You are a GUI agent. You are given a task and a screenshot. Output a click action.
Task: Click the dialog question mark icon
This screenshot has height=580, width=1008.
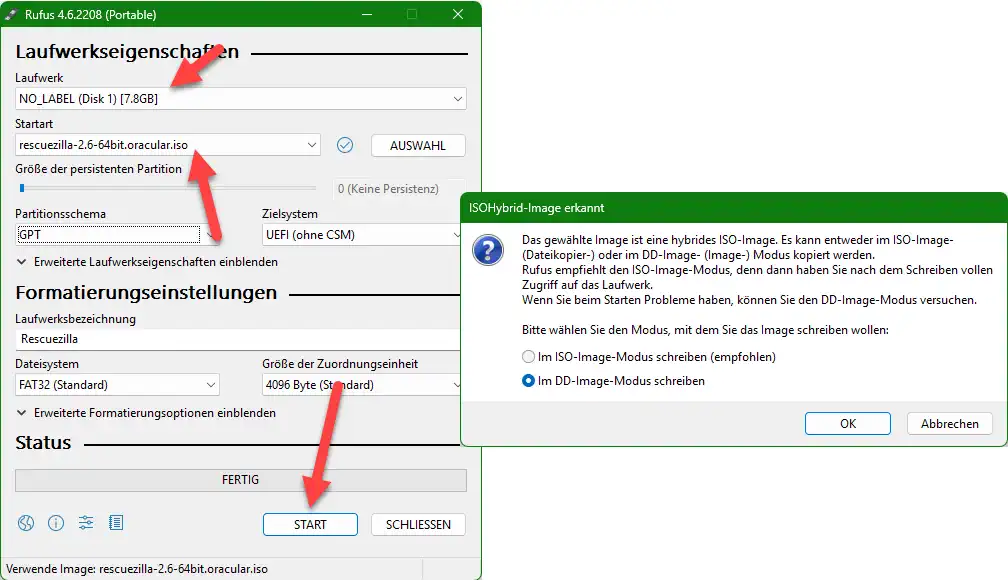[x=488, y=251]
